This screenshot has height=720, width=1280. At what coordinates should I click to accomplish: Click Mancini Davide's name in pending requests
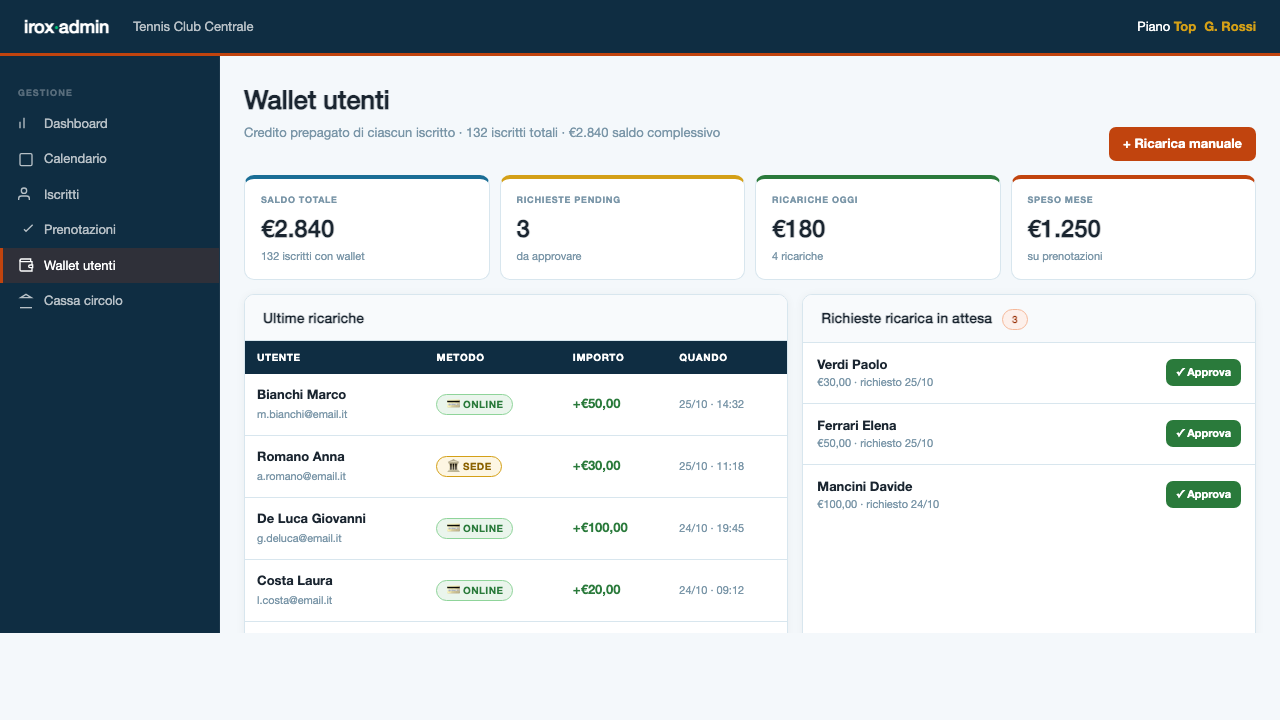click(x=864, y=487)
